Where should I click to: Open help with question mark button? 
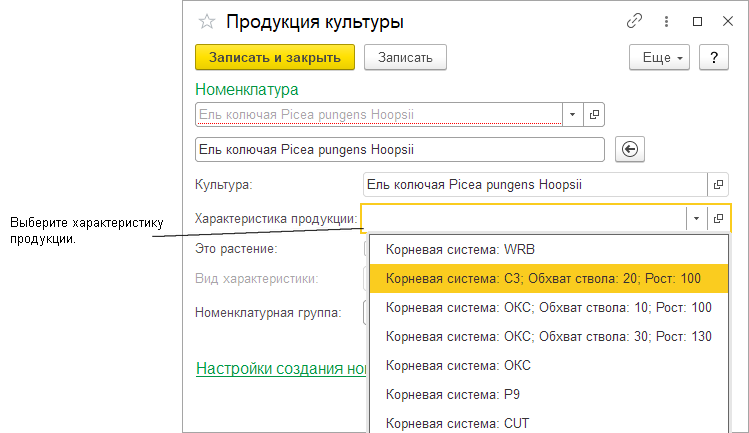pyautogui.click(x=713, y=57)
